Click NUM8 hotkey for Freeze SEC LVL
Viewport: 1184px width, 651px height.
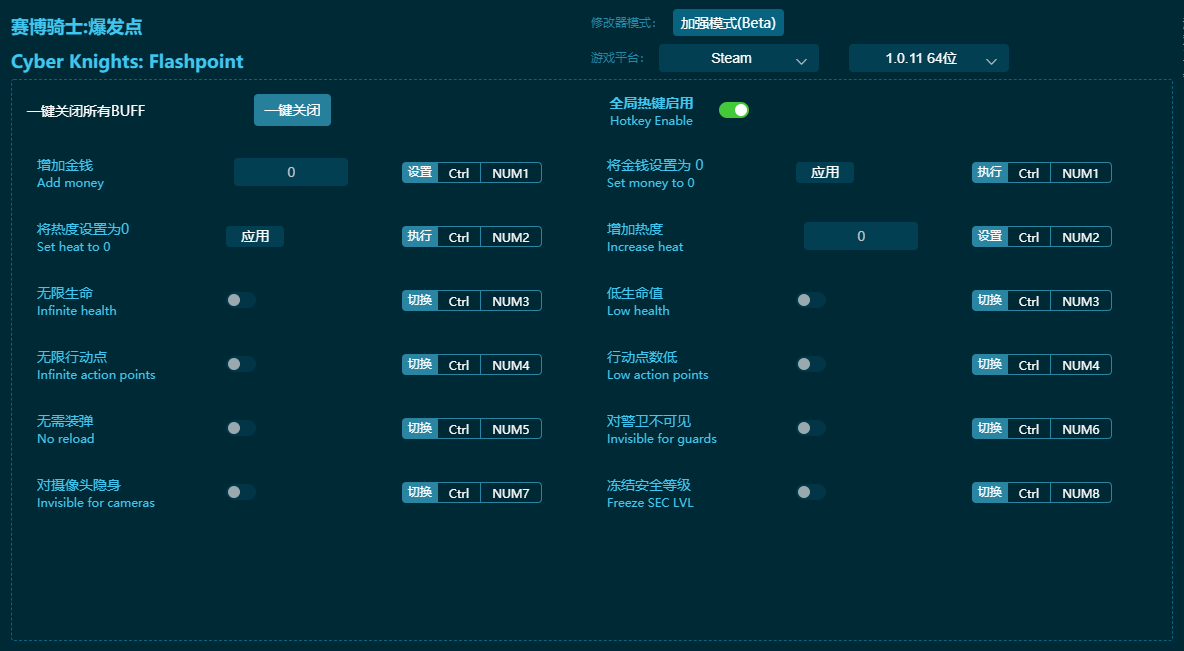[1080, 493]
